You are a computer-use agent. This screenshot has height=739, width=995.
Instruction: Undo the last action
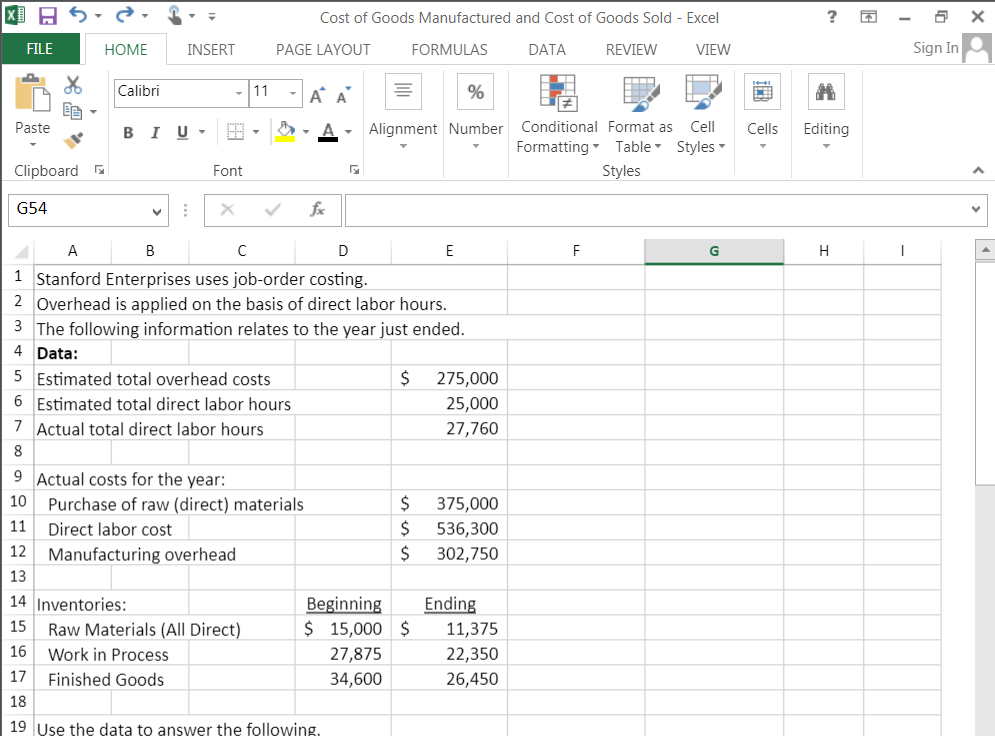click(x=78, y=15)
